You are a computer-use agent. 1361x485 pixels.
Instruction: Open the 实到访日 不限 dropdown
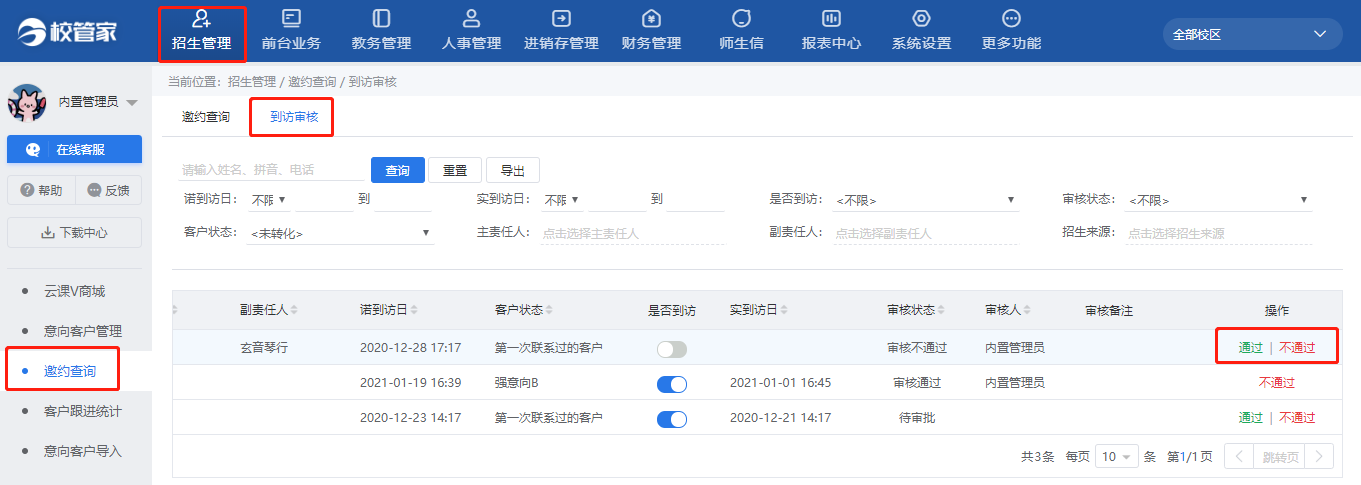(562, 200)
